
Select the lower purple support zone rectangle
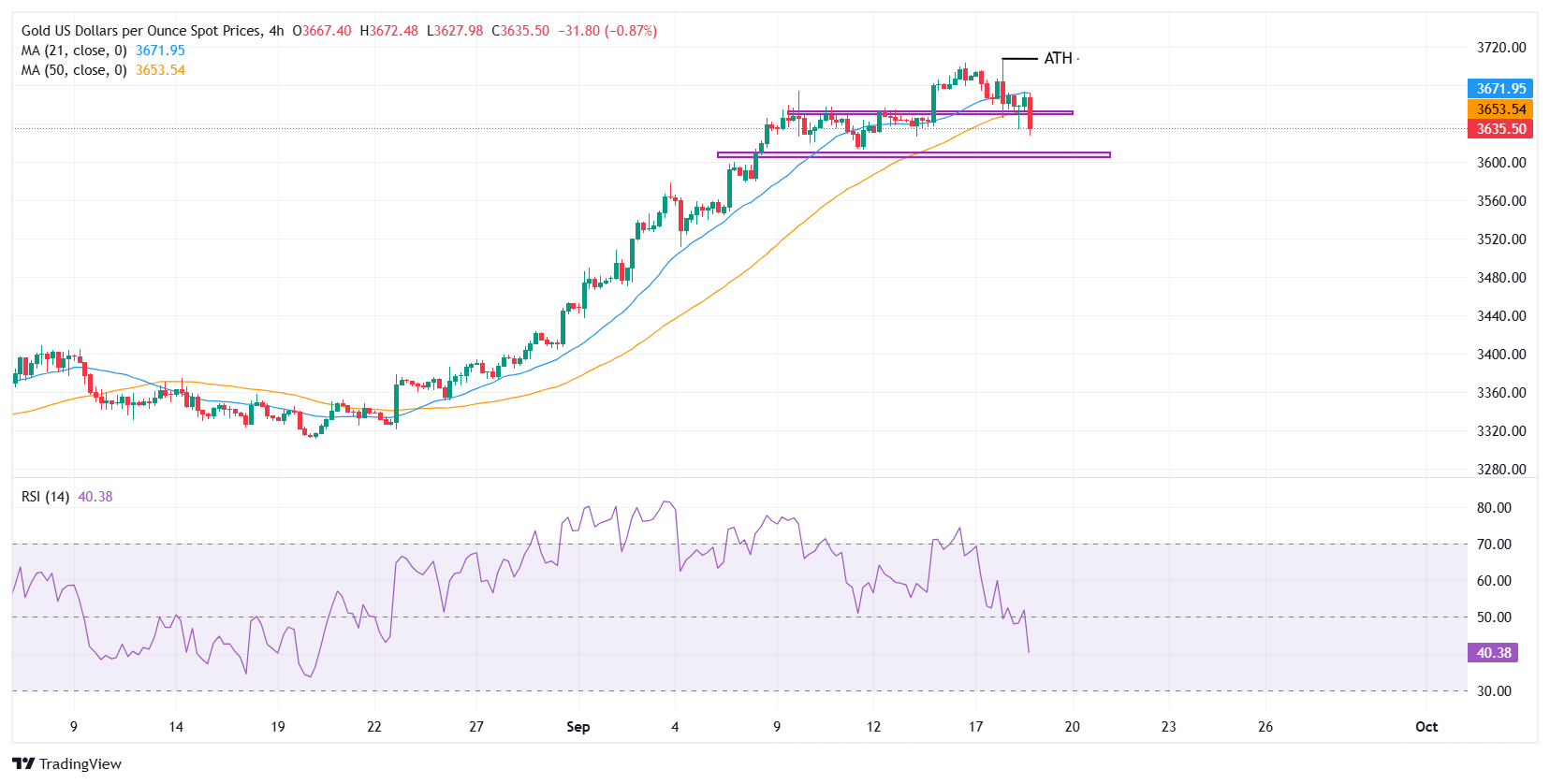click(x=914, y=154)
